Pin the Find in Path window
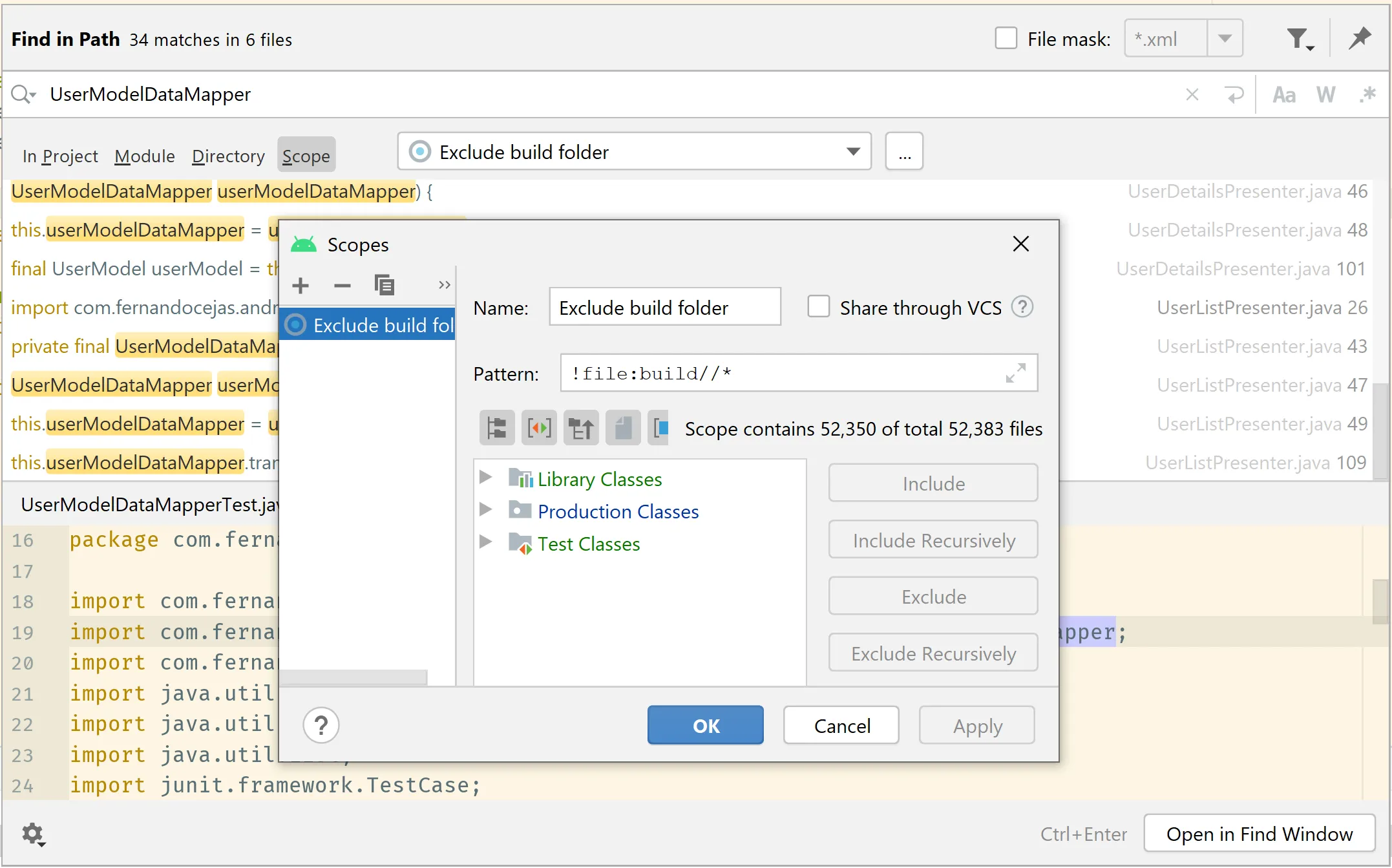 [1360, 39]
